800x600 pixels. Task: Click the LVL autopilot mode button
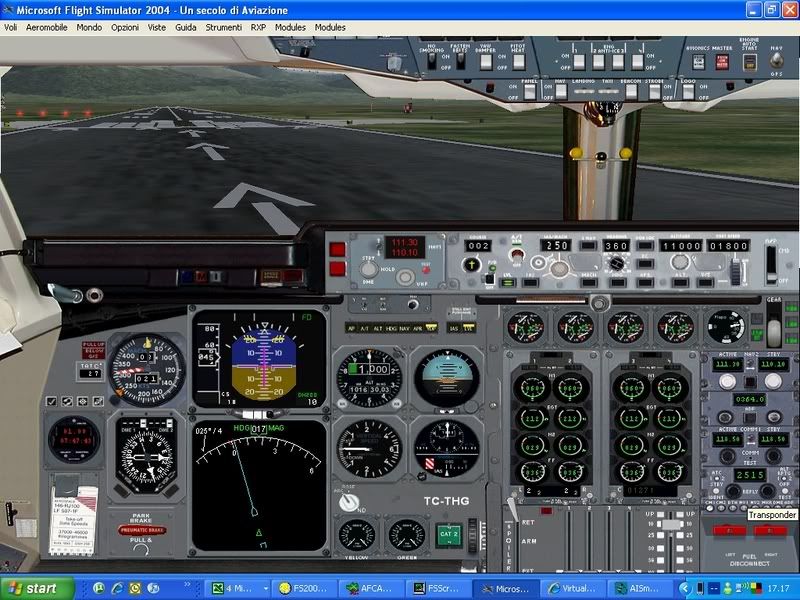pos(507,282)
